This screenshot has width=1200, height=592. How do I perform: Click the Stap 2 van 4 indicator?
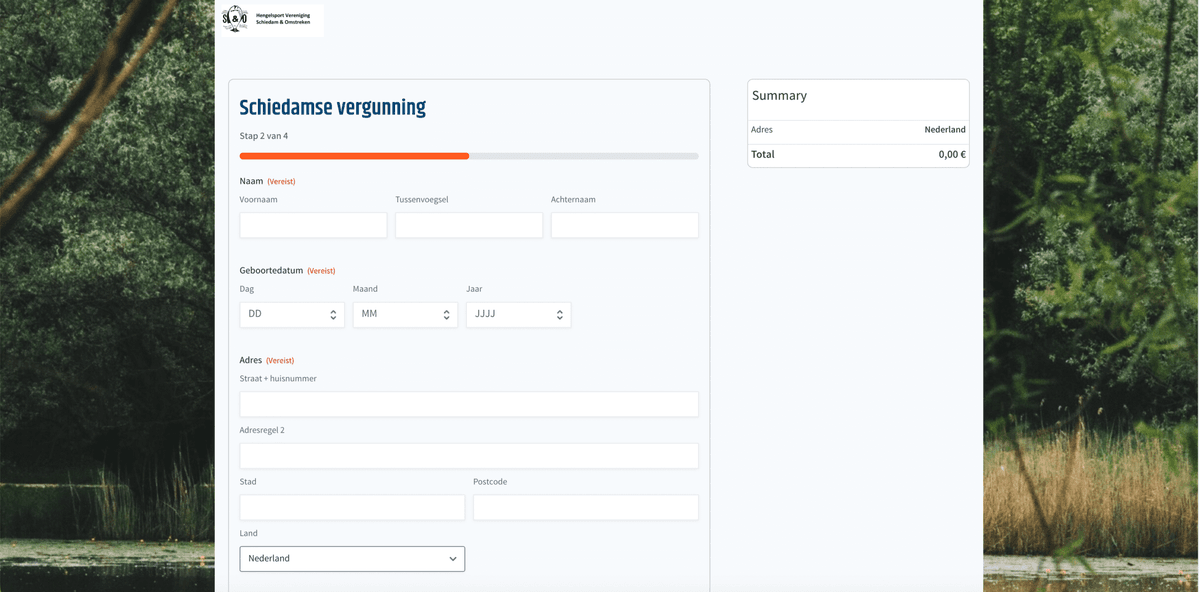[264, 136]
